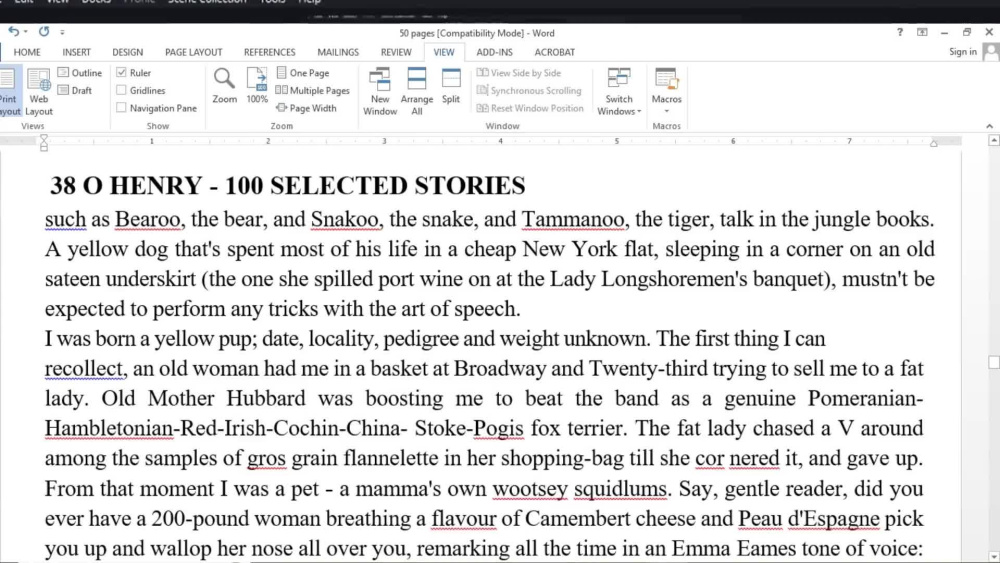The height and width of the screenshot is (563, 1000).
Task: Open the REVIEW ribbon tab
Action: point(396,52)
